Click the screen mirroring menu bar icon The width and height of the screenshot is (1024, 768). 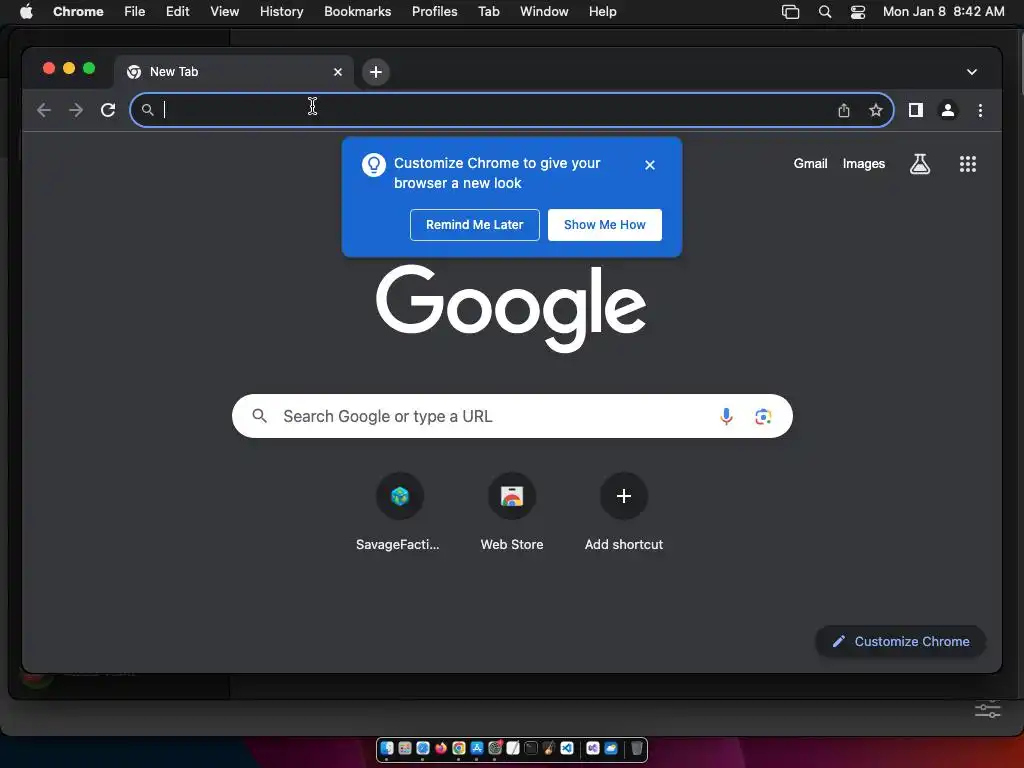coord(791,12)
